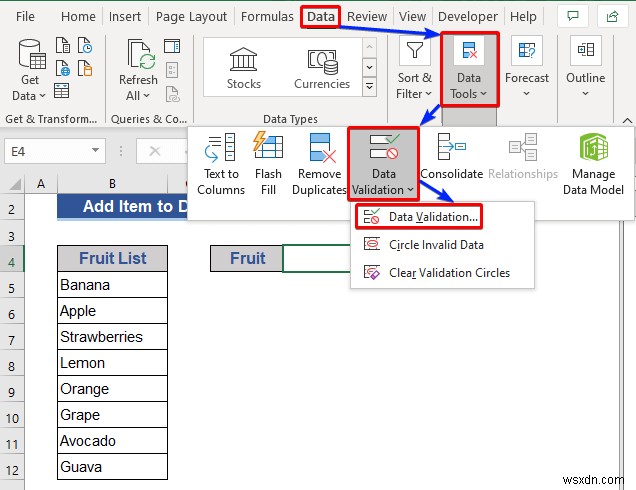Open the Sort & Filter group
Image resolution: width=636 pixels, height=490 pixels.
click(414, 68)
